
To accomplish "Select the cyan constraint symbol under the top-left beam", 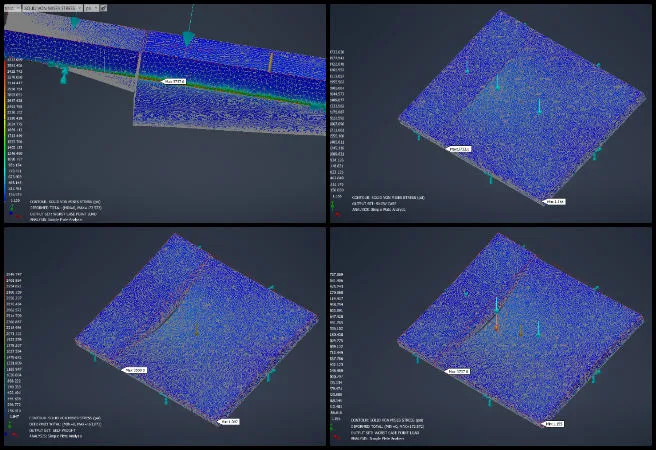I will [x=64, y=74].
